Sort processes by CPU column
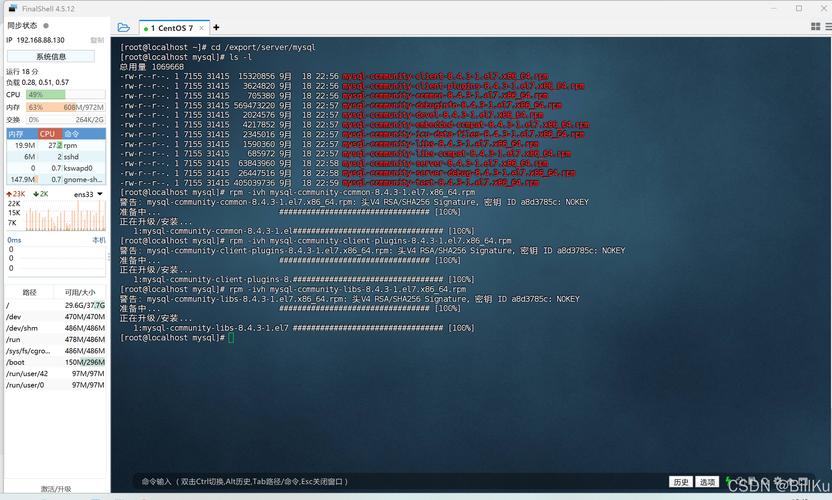 click(x=48, y=133)
